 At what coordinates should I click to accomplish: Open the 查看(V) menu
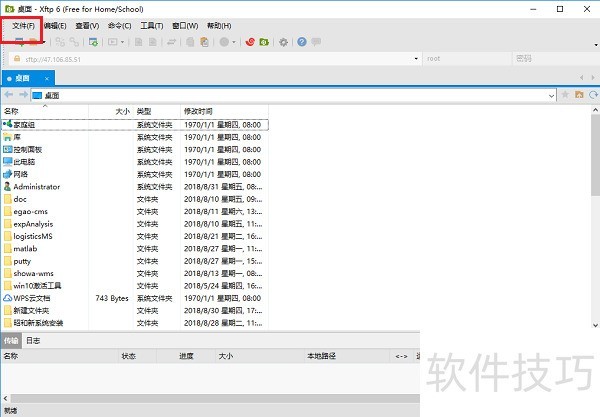(87, 26)
